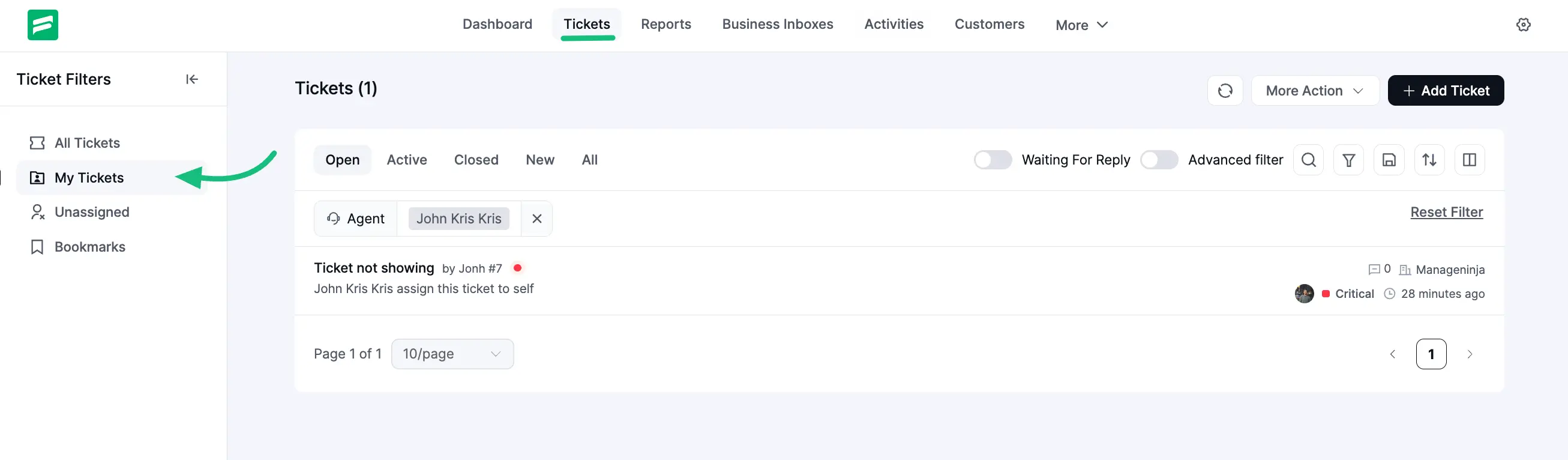Click the 'Critical' priority label
This screenshot has height=460, width=1568.
[x=1354, y=294]
